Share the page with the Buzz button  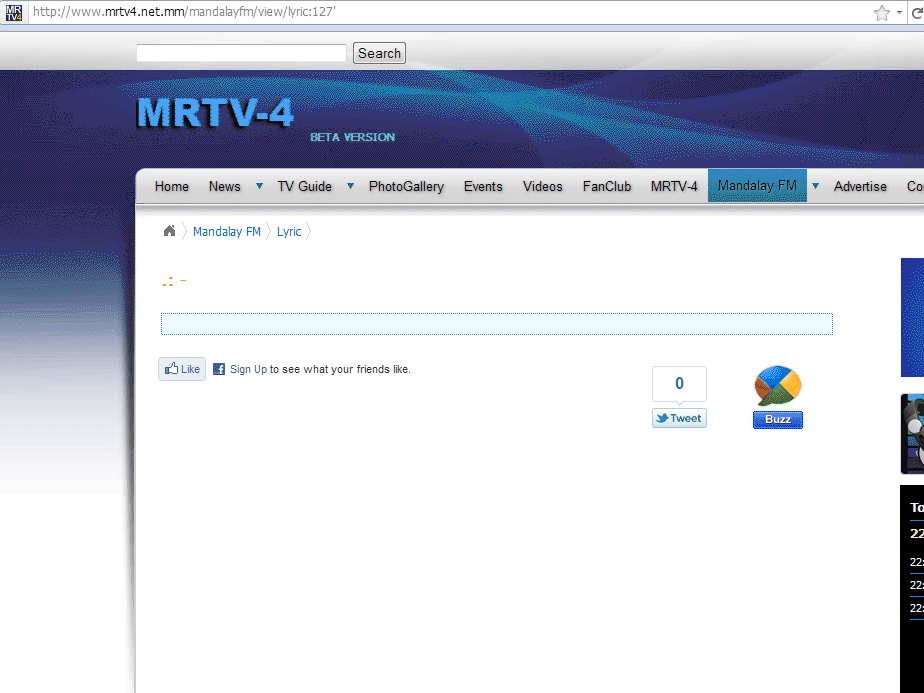(778, 420)
